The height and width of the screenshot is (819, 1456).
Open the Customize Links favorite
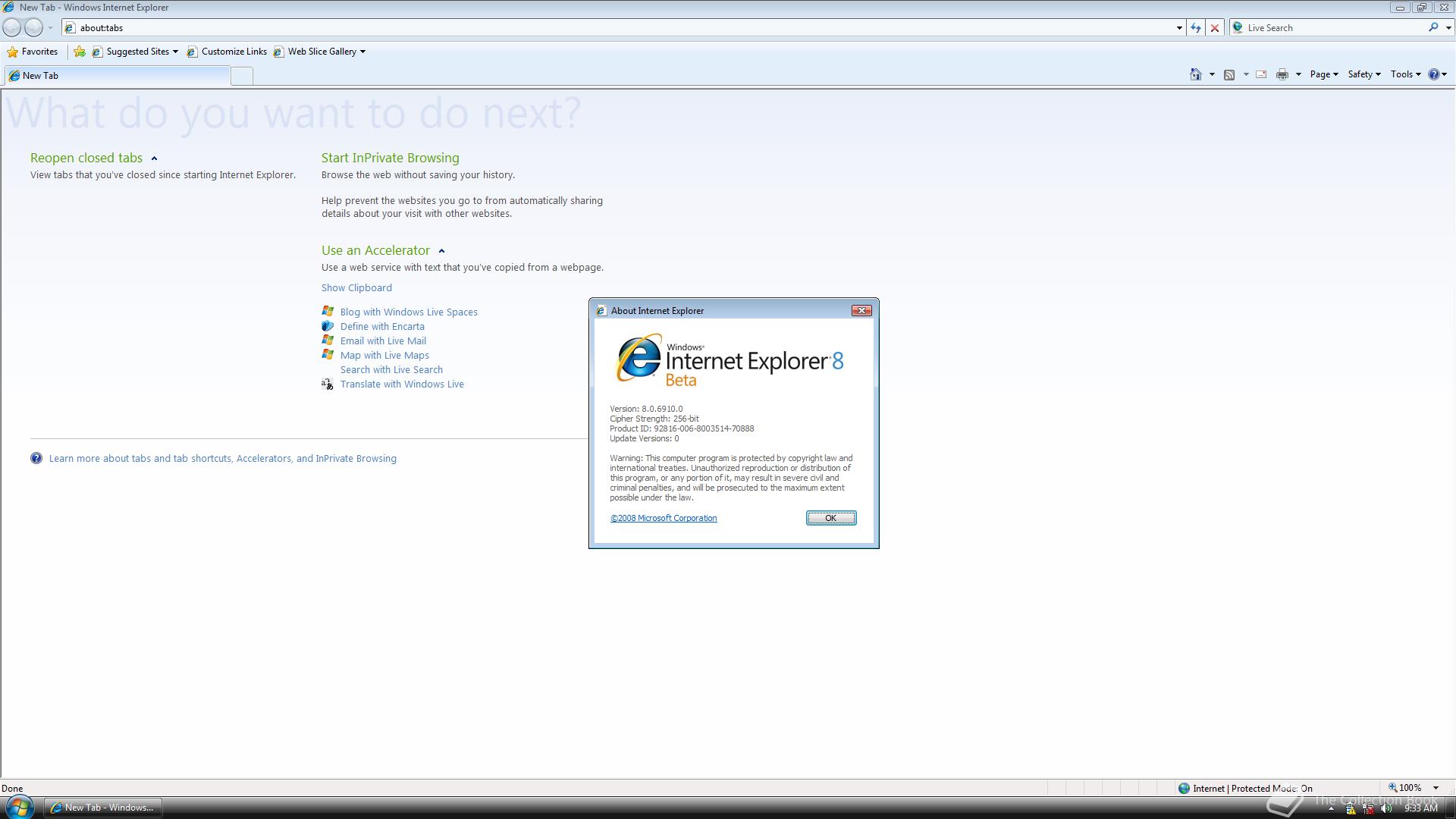click(227, 52)
